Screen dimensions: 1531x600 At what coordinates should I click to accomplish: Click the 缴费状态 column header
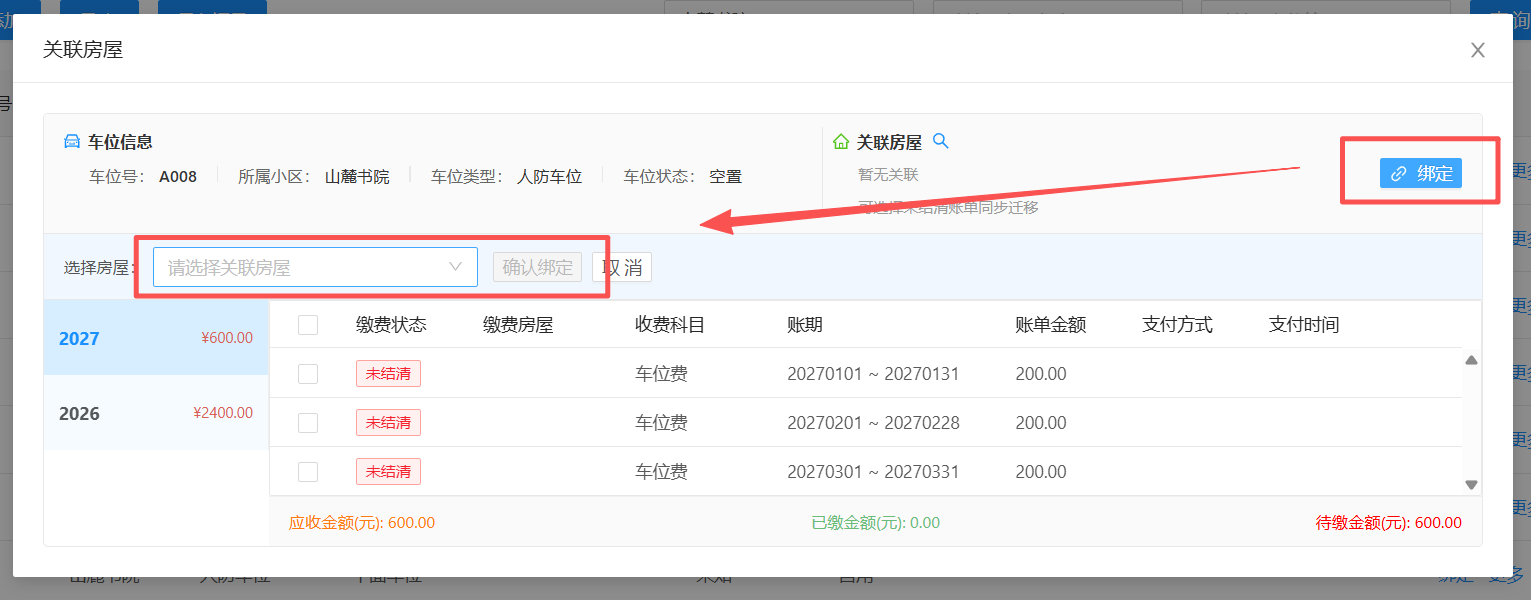[391, 325]
